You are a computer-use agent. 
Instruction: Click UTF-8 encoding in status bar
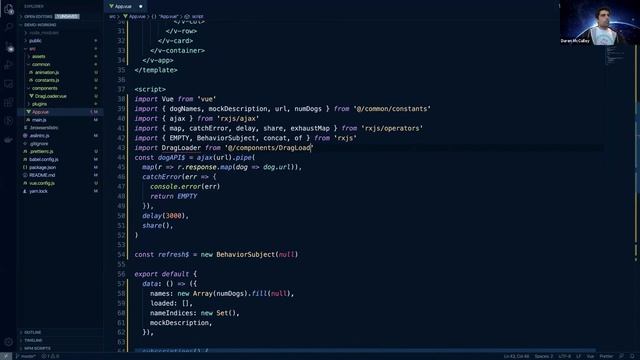click(565, 356)
